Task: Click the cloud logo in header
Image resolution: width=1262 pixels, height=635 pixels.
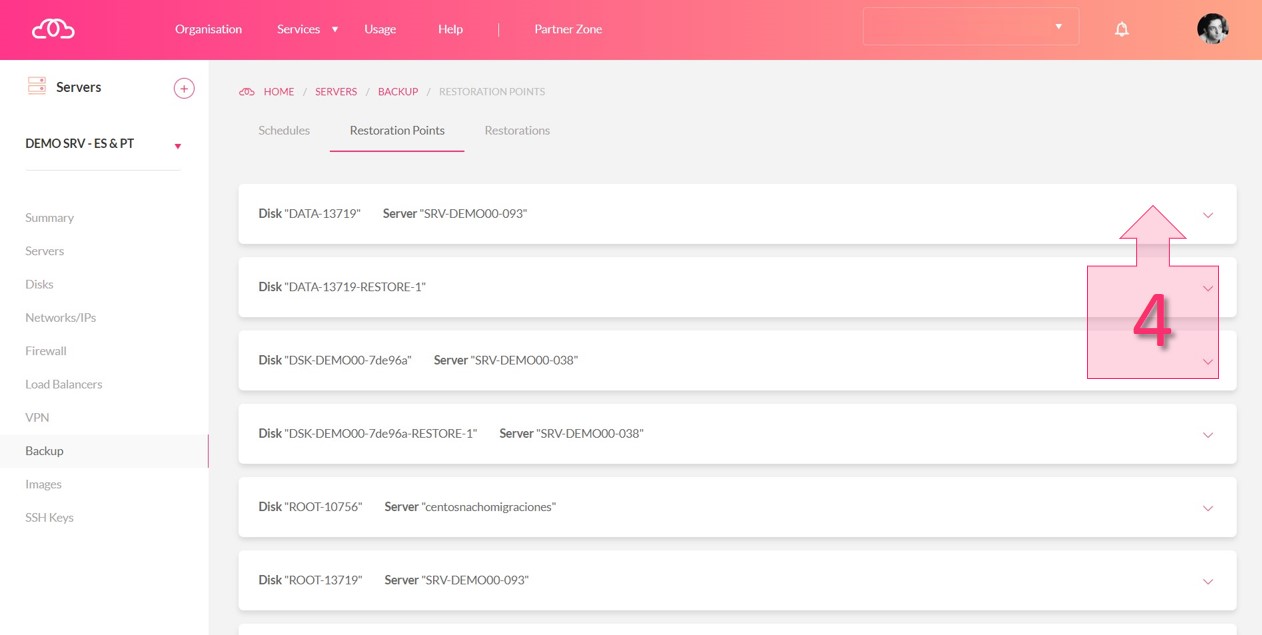Action: pos(53,29)
